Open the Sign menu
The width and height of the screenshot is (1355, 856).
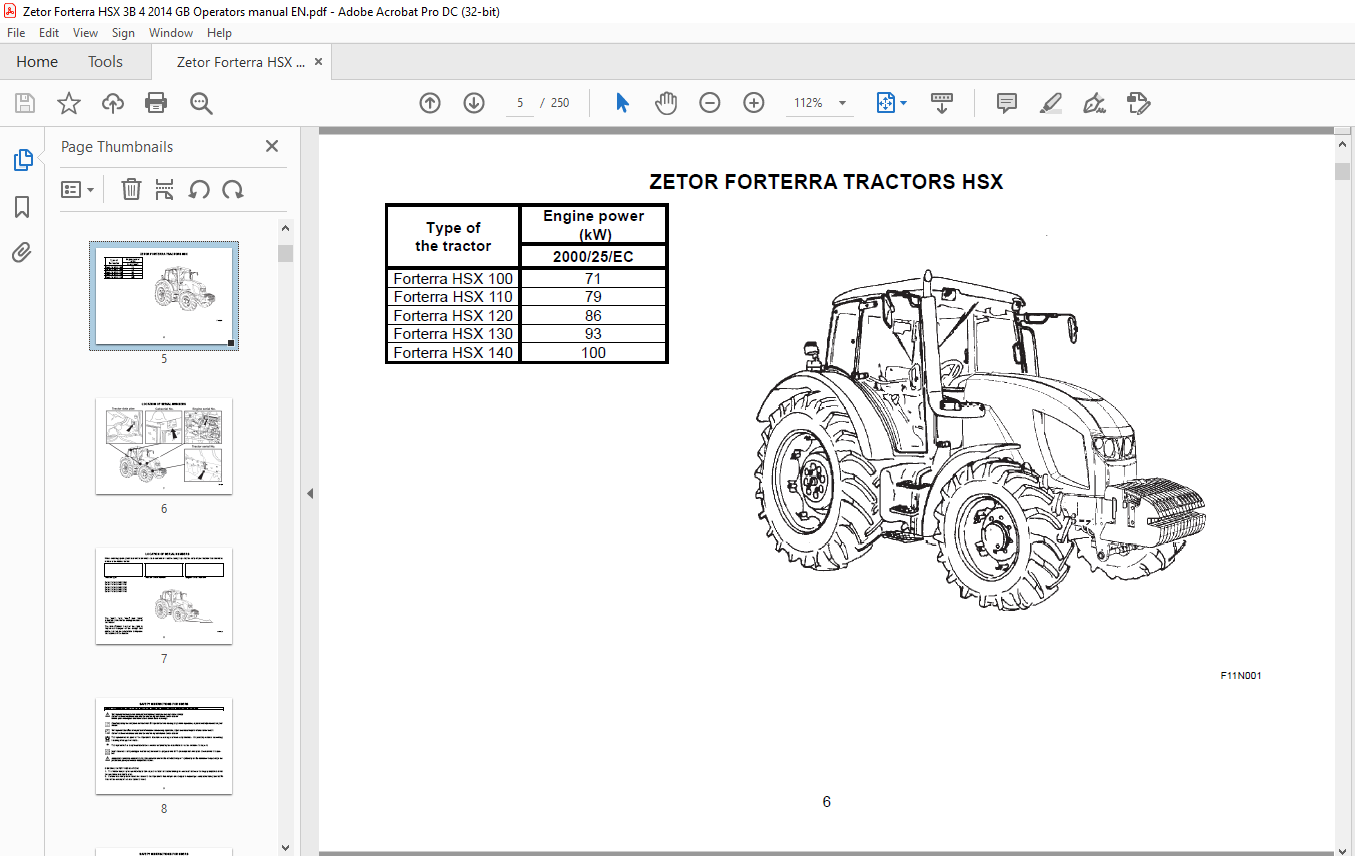click(x=123, y=33)
